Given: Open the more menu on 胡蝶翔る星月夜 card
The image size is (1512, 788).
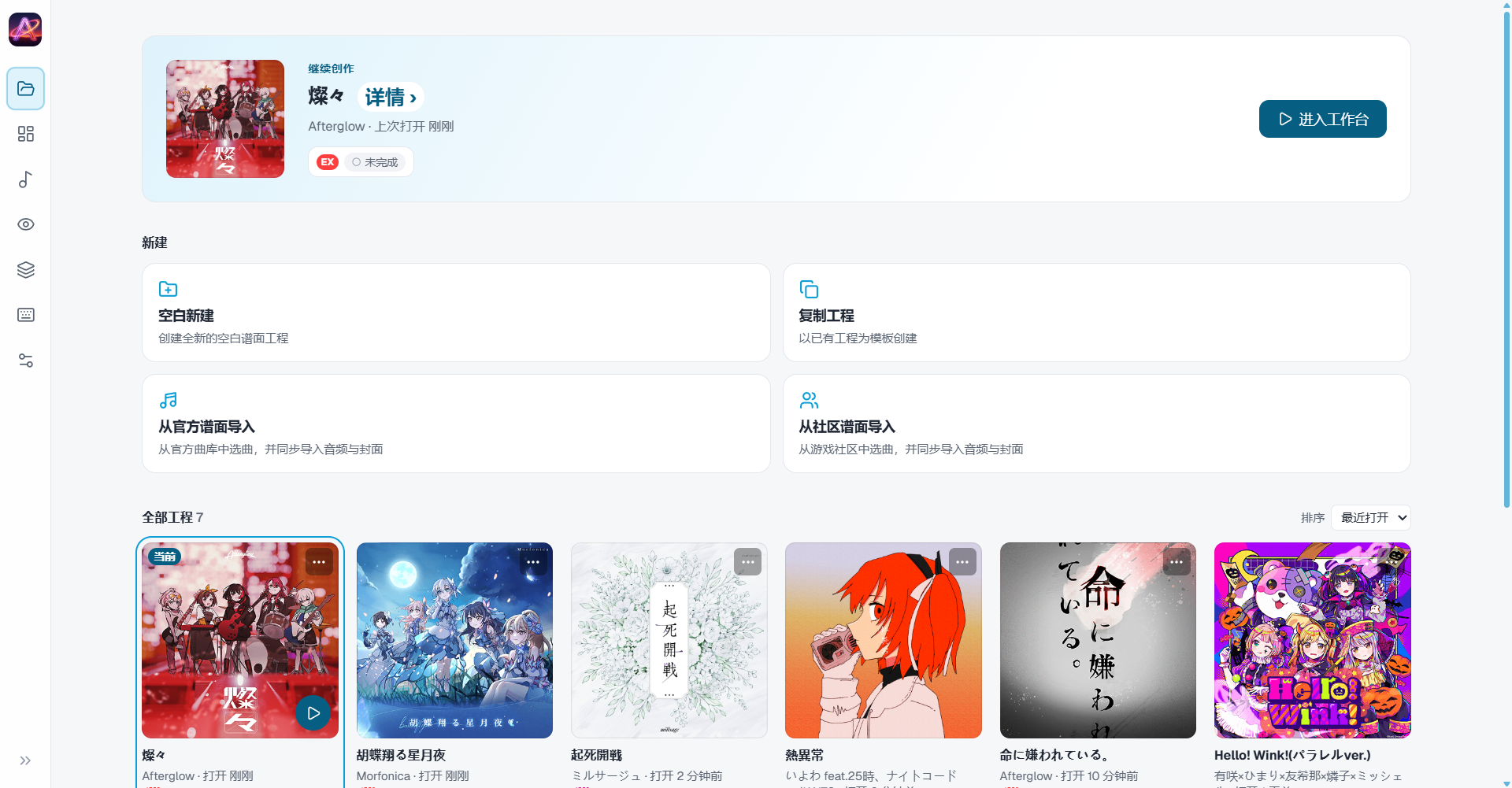Looking at the screenshot, I should coord(533,562).
